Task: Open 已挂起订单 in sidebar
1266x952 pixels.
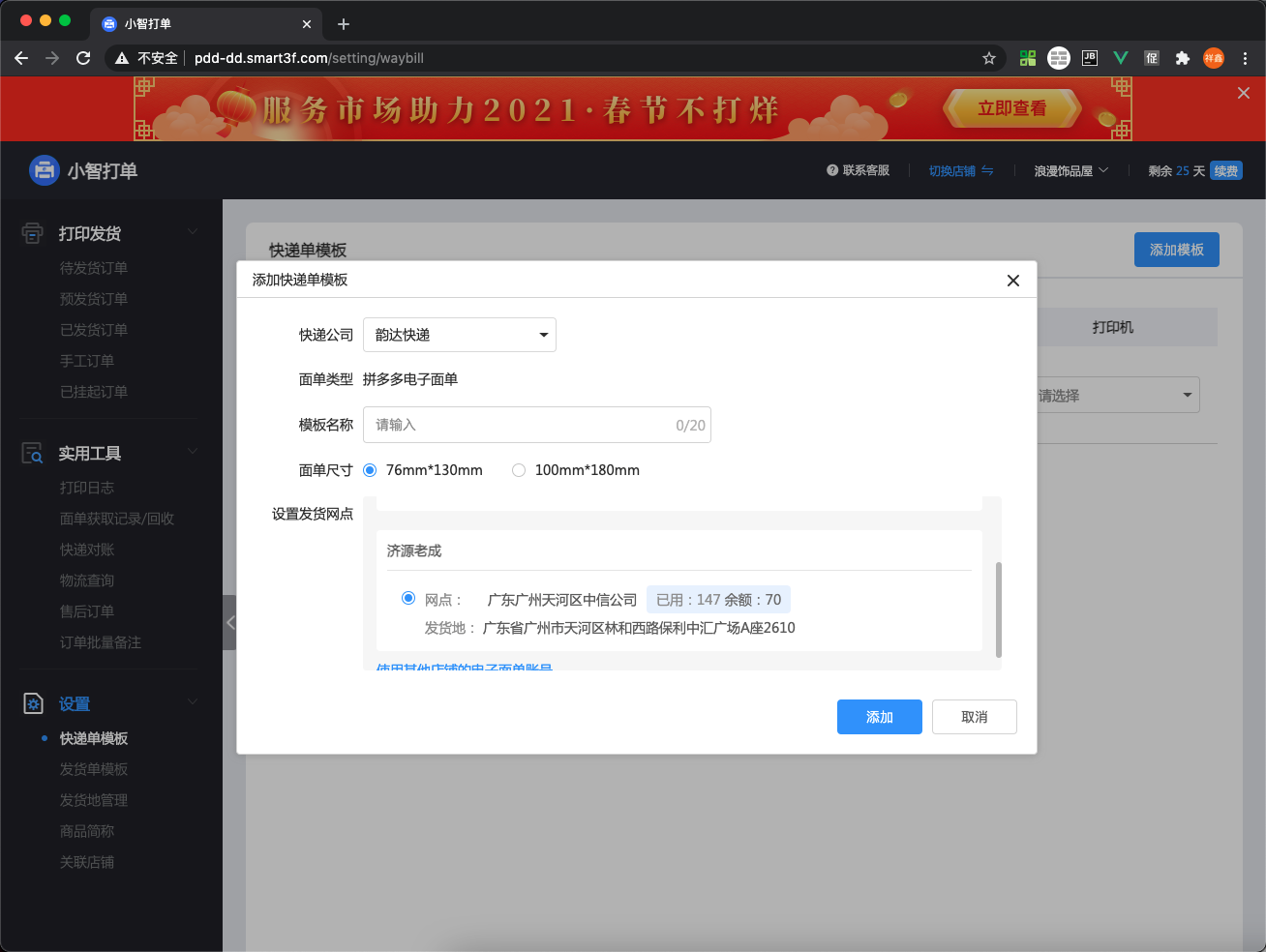Action: click(94, 392)
